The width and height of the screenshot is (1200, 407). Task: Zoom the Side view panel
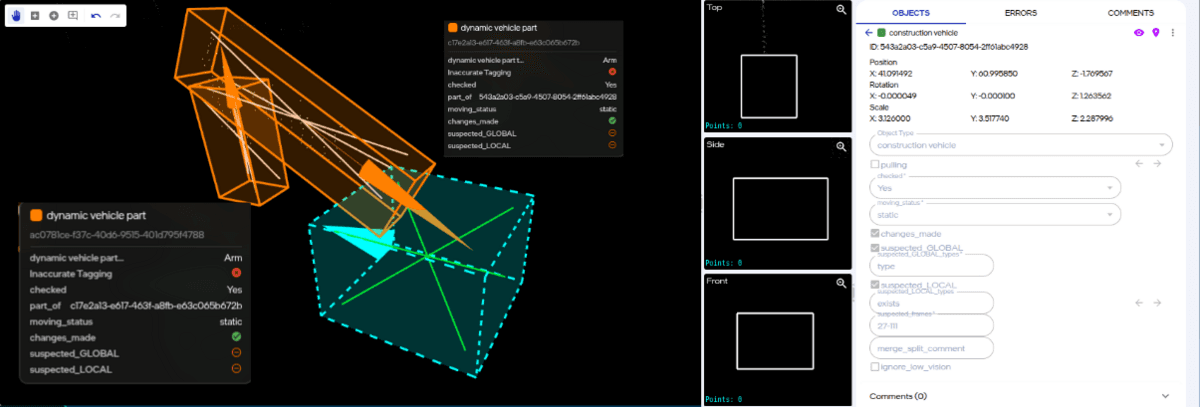point(842,146)
